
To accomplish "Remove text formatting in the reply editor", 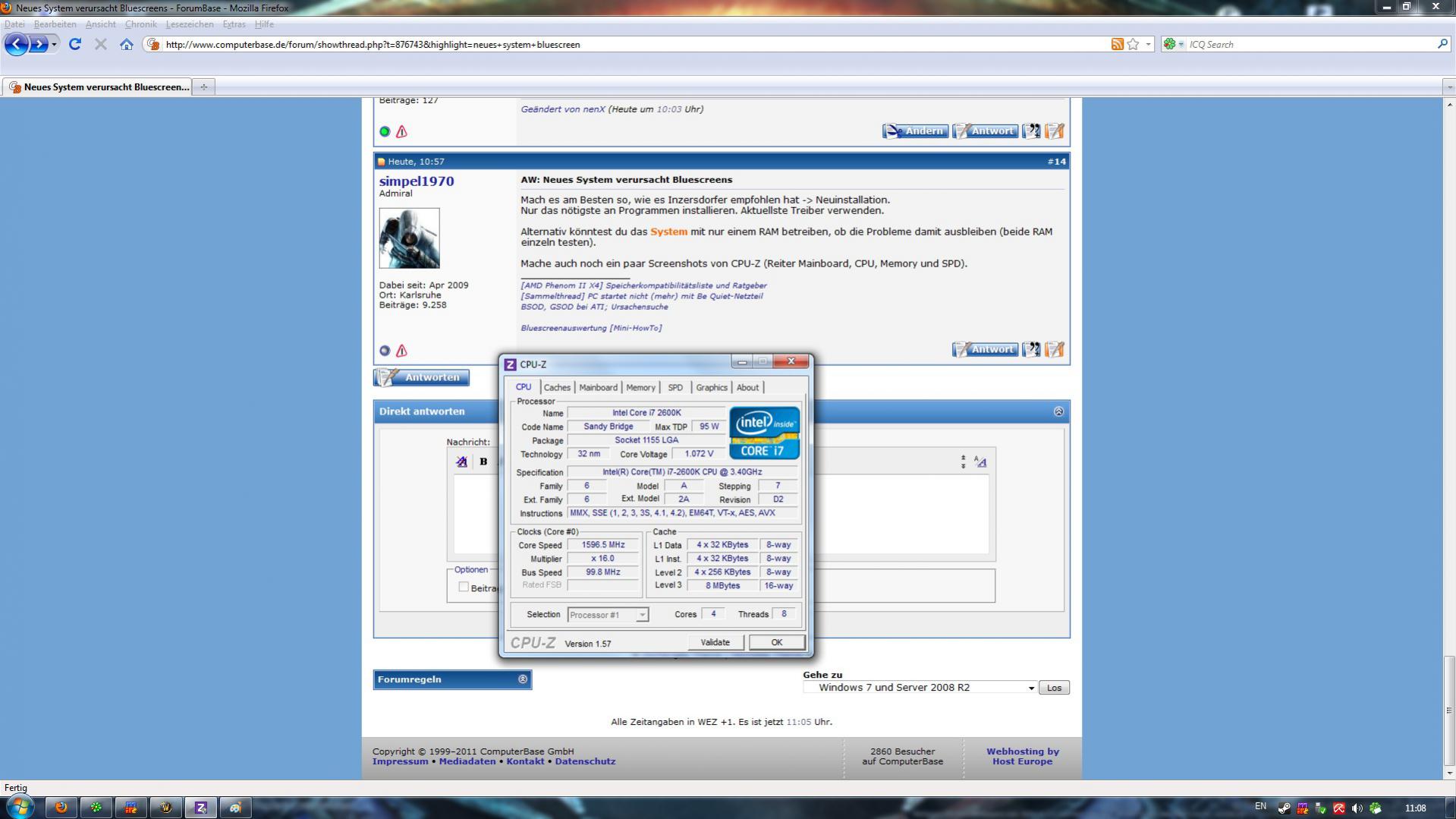I will [x=461, y=461].
